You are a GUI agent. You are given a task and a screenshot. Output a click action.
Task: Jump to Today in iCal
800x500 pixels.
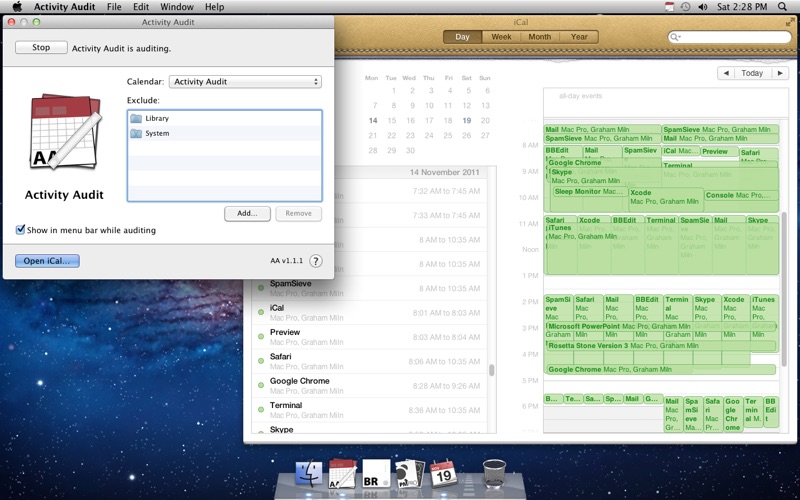point(753,73)
